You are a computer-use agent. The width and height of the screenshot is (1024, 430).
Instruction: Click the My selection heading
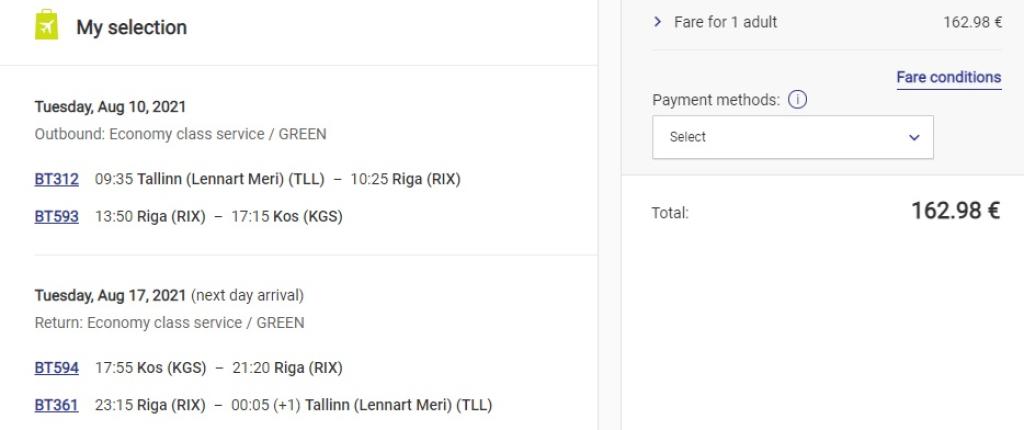131,27
